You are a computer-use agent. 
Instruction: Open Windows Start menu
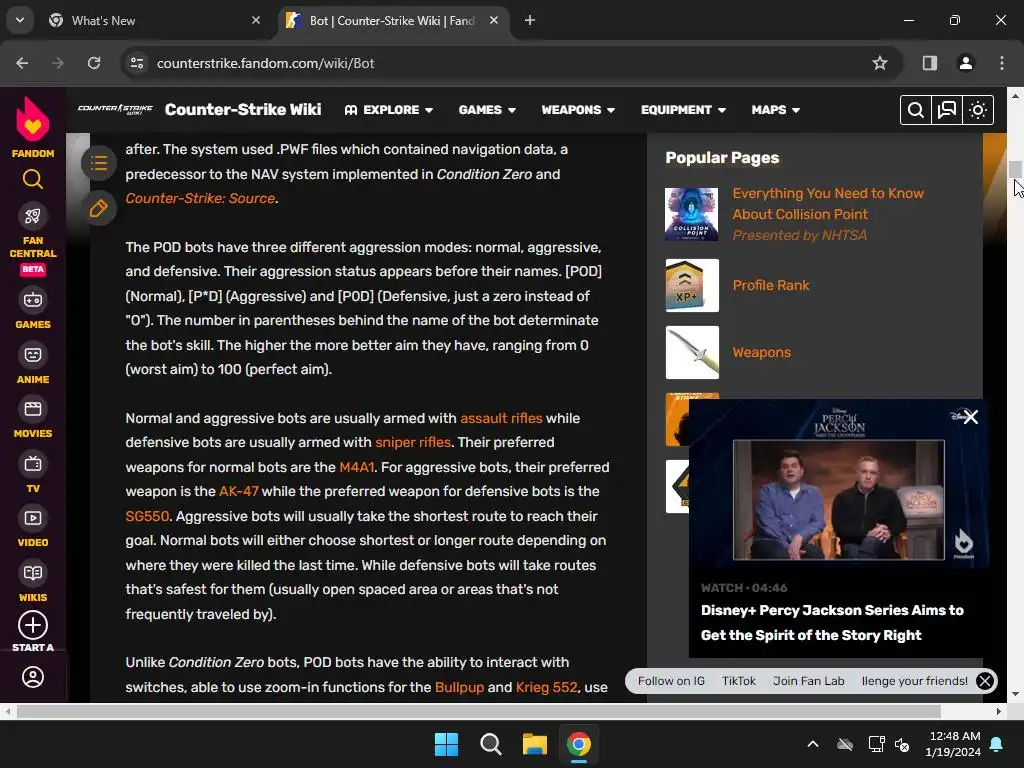point(447,744)
